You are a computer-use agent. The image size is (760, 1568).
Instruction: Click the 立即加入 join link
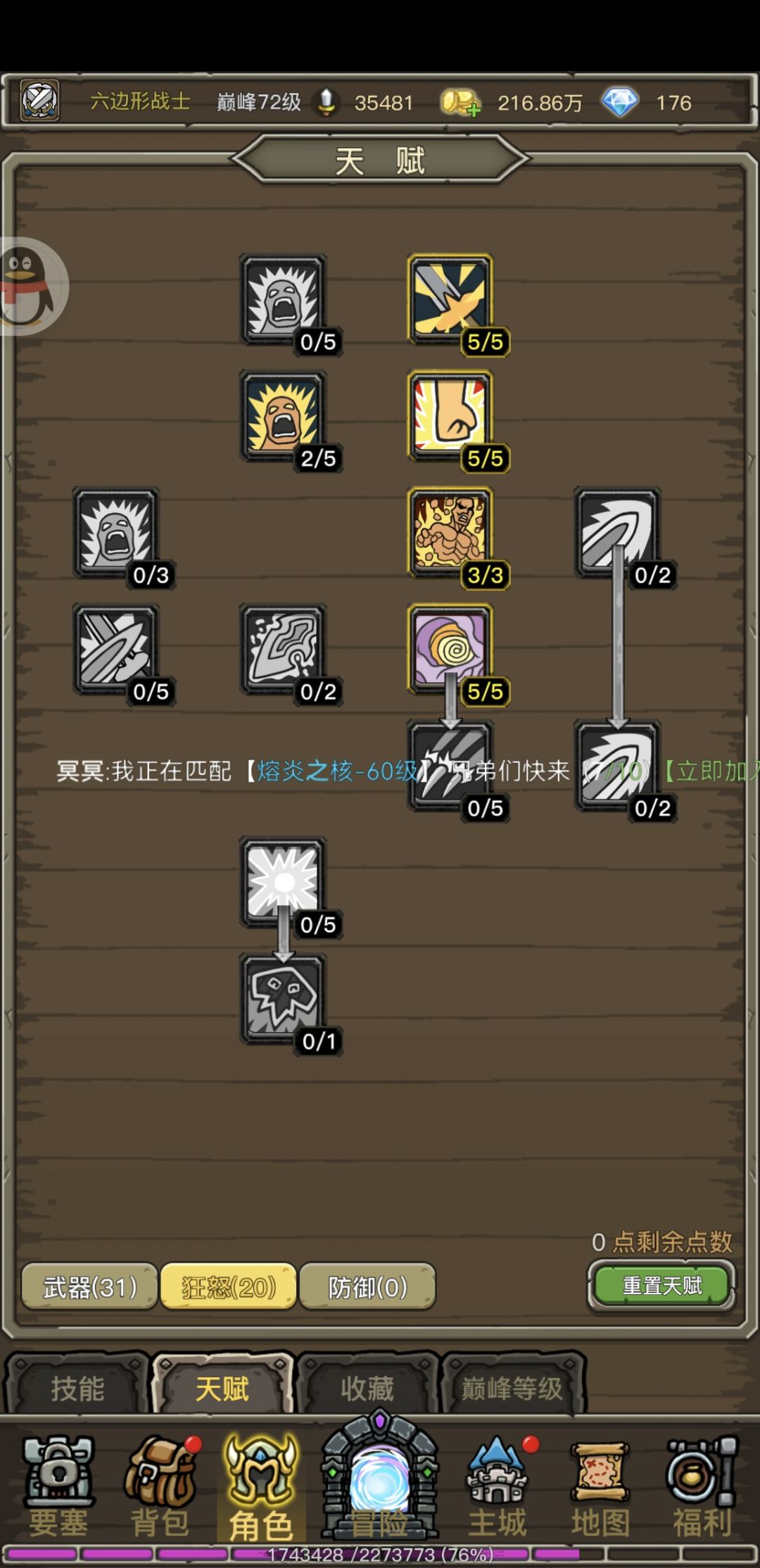tap(711, 771)
